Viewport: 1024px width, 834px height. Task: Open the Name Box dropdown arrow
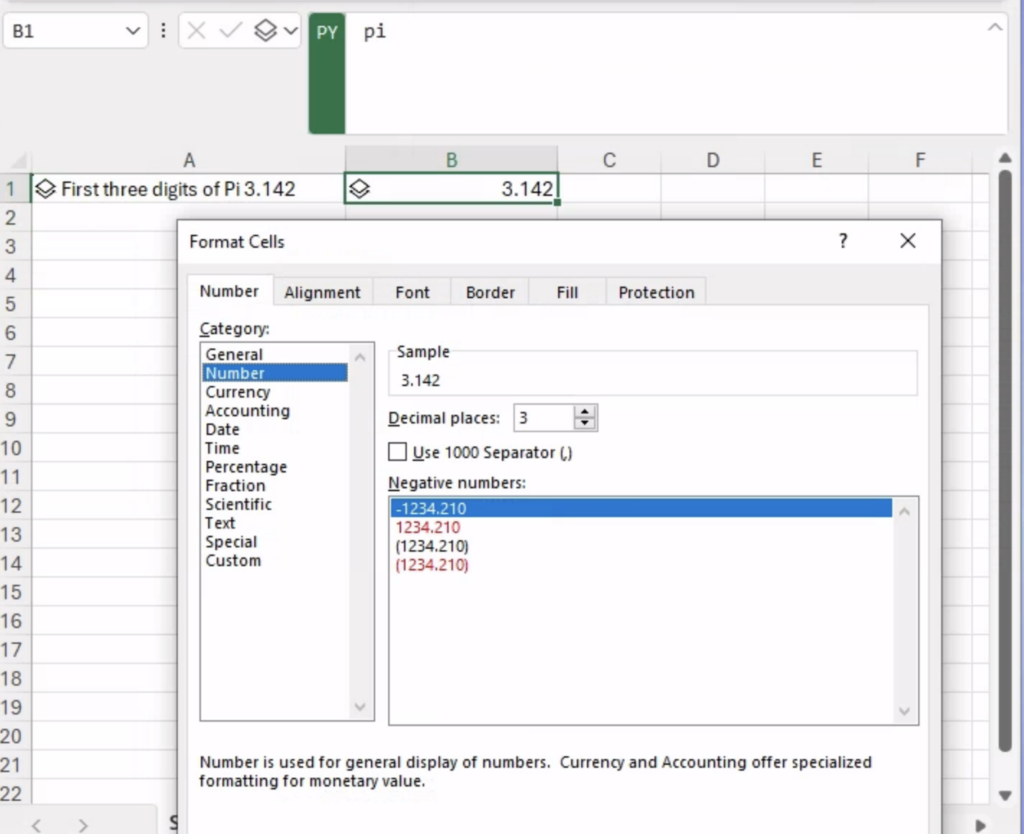coord(134,32)
